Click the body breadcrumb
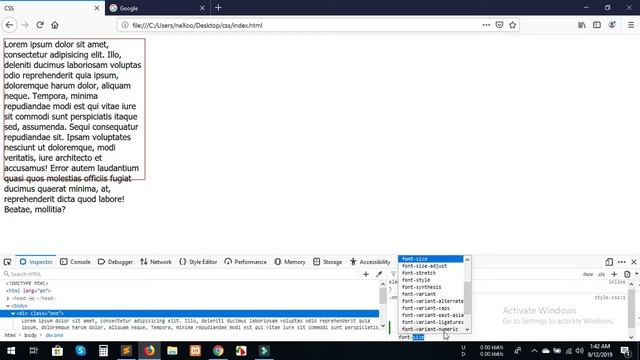 [x=30, y=335]
